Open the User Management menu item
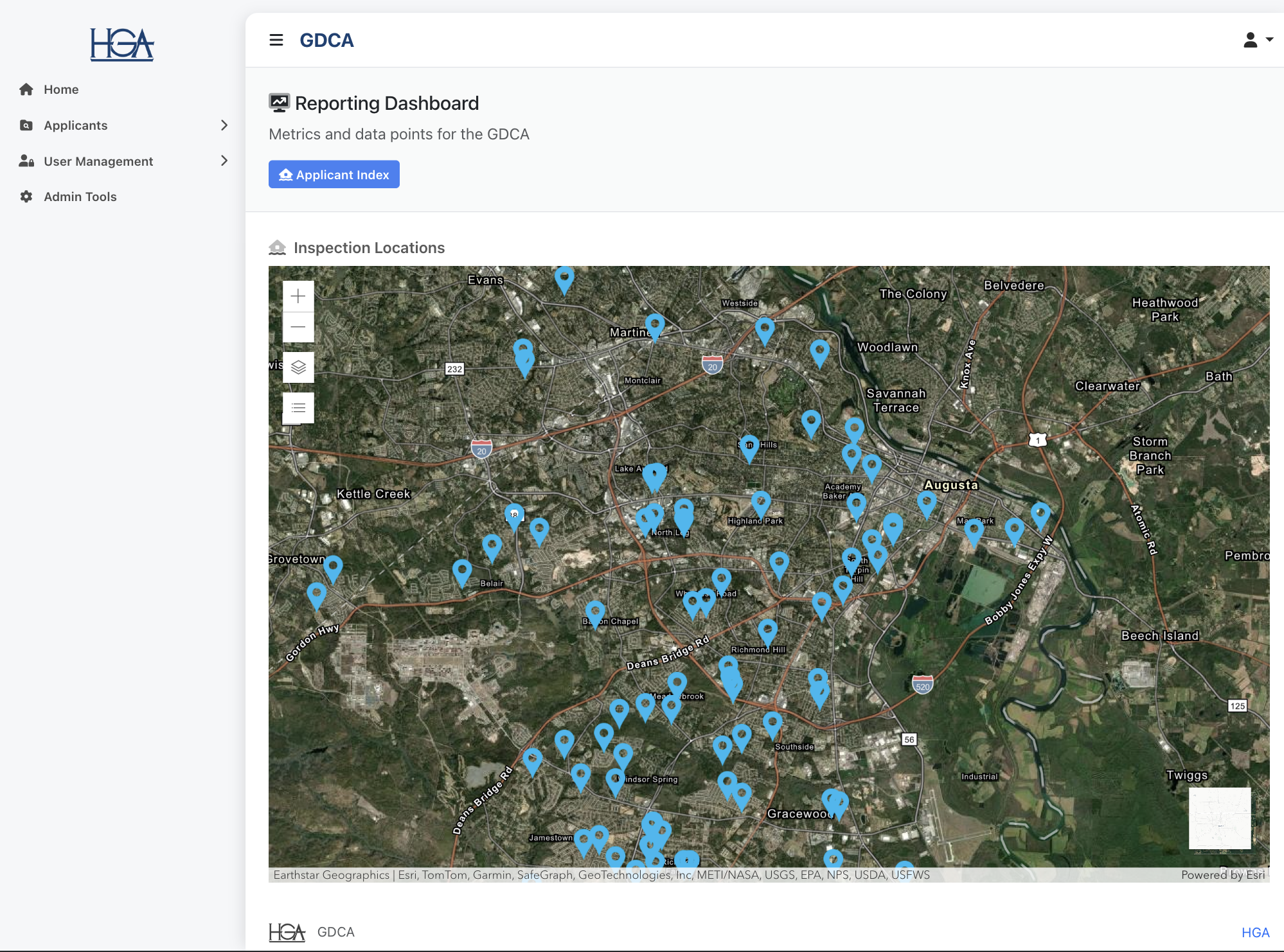The width and height of the screenshot is (1284, 952). click(x=98, y=161)
